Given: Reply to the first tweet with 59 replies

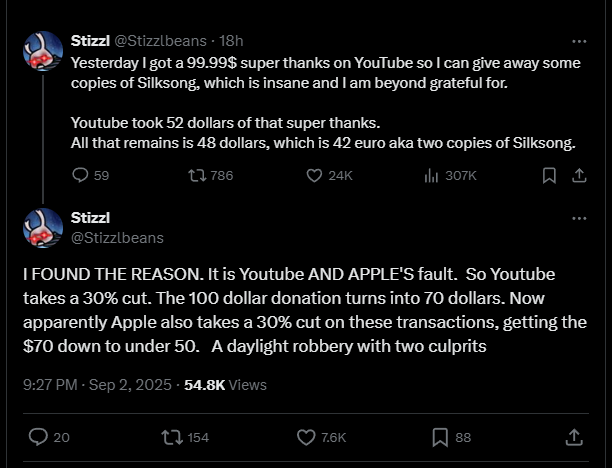Looking at the screenshot, I should coord(90,176).
